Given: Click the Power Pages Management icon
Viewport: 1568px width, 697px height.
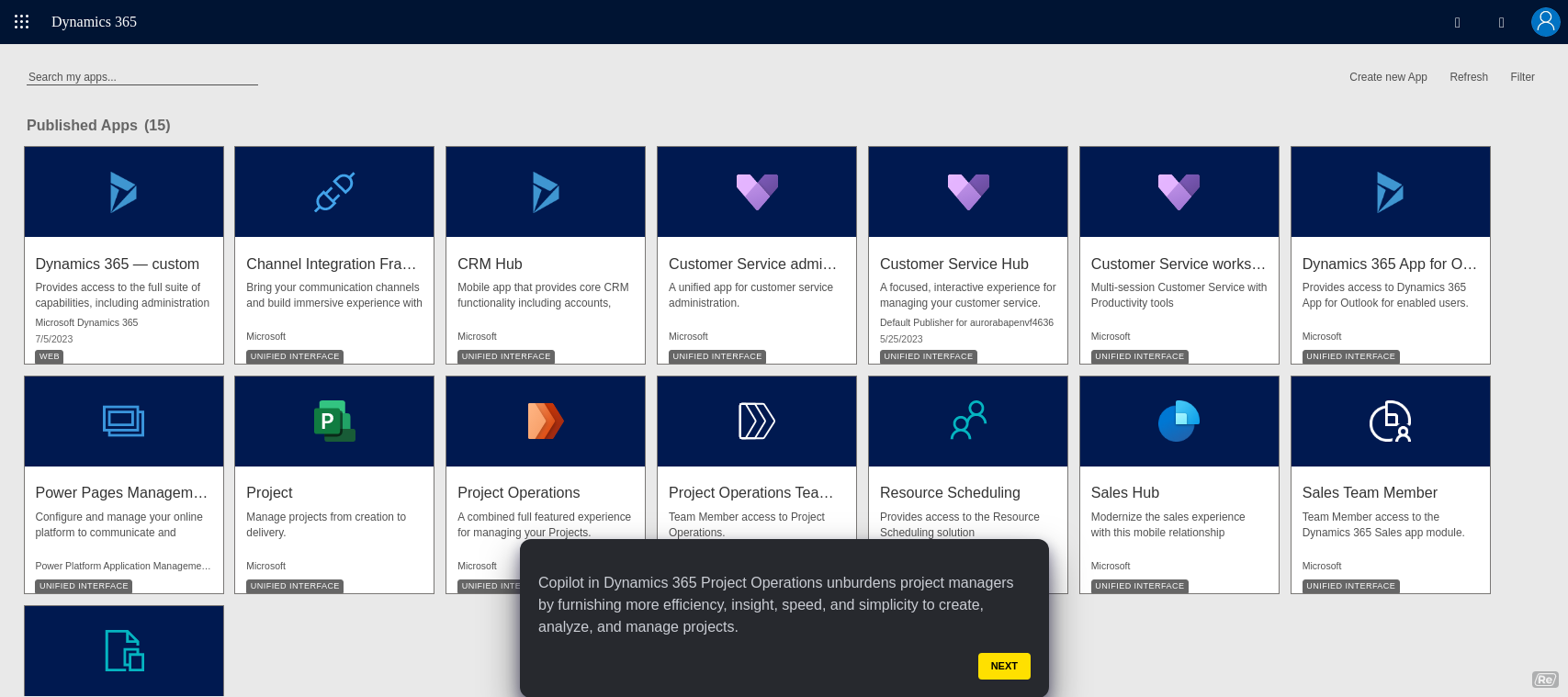Looking at the screenshot, I should click(x=124, y=422).
